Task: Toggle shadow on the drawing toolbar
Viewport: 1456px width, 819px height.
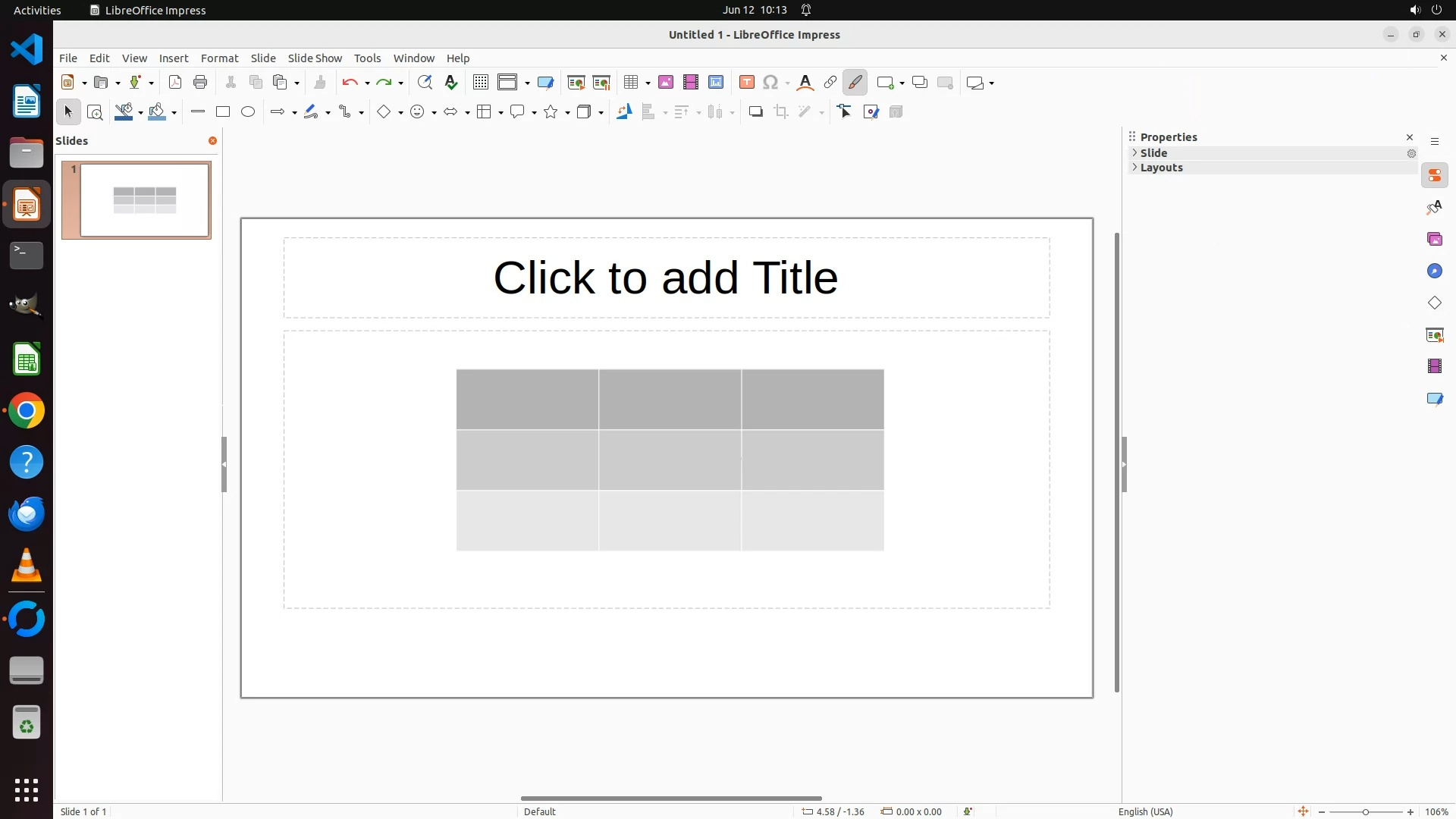Action: [x=755, y=112]
